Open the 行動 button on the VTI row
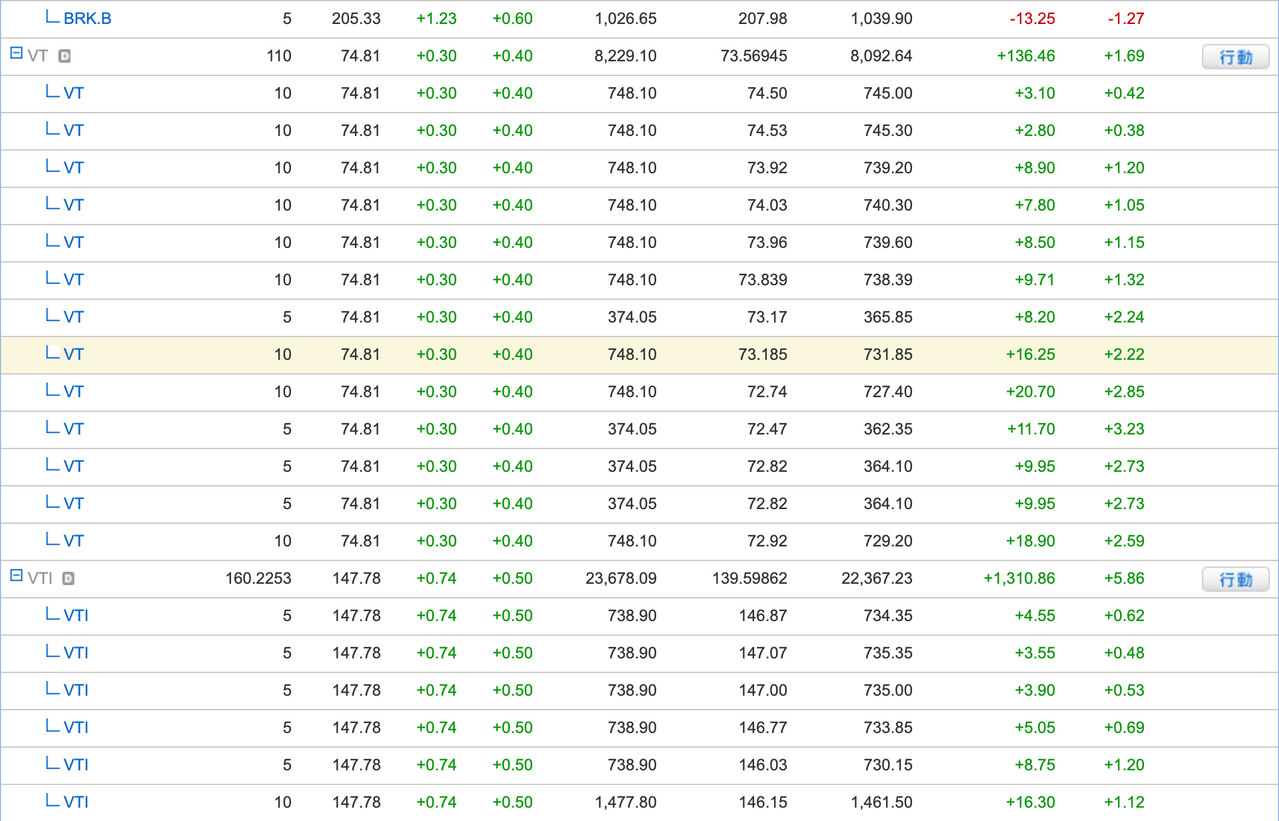This screenshot has height=821, width=1279. tap(1235, 579)
